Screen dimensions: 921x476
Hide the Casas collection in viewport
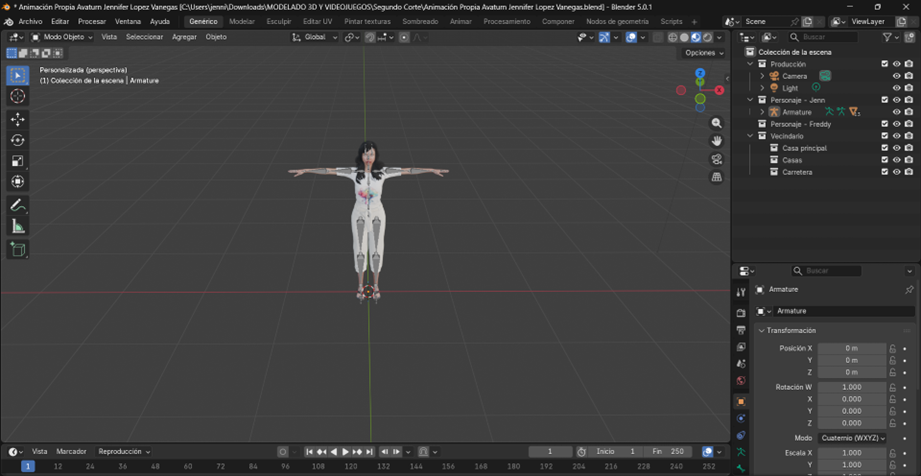(897, 160)
